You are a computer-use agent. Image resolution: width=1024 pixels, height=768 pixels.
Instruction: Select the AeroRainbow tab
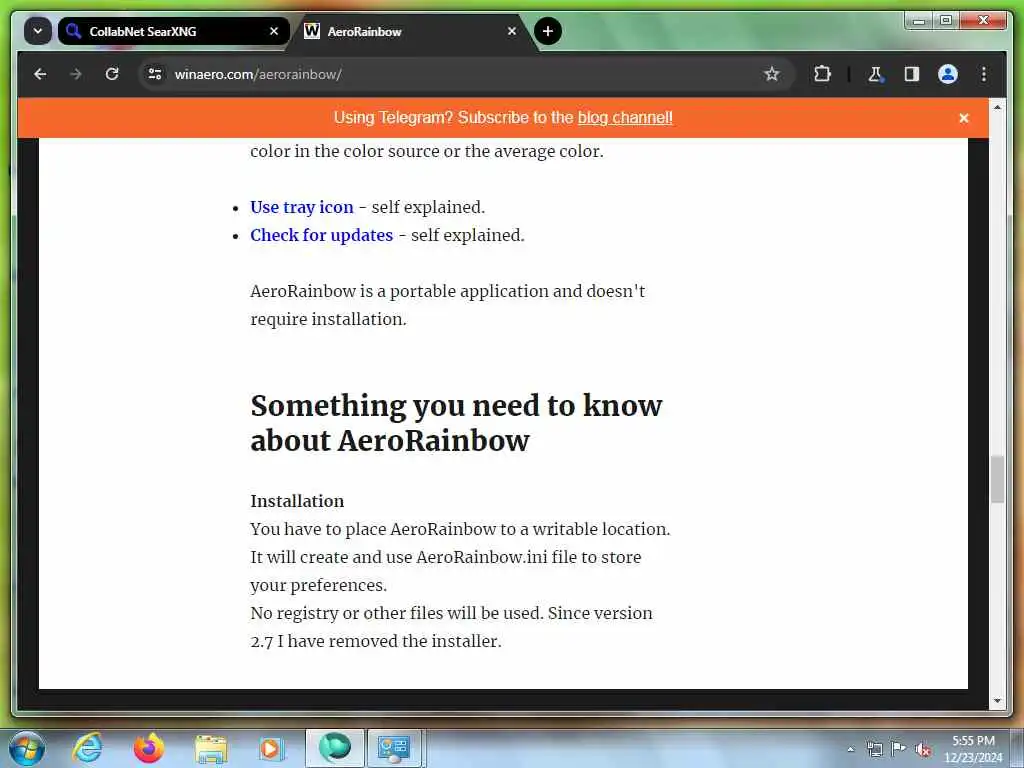411,31
